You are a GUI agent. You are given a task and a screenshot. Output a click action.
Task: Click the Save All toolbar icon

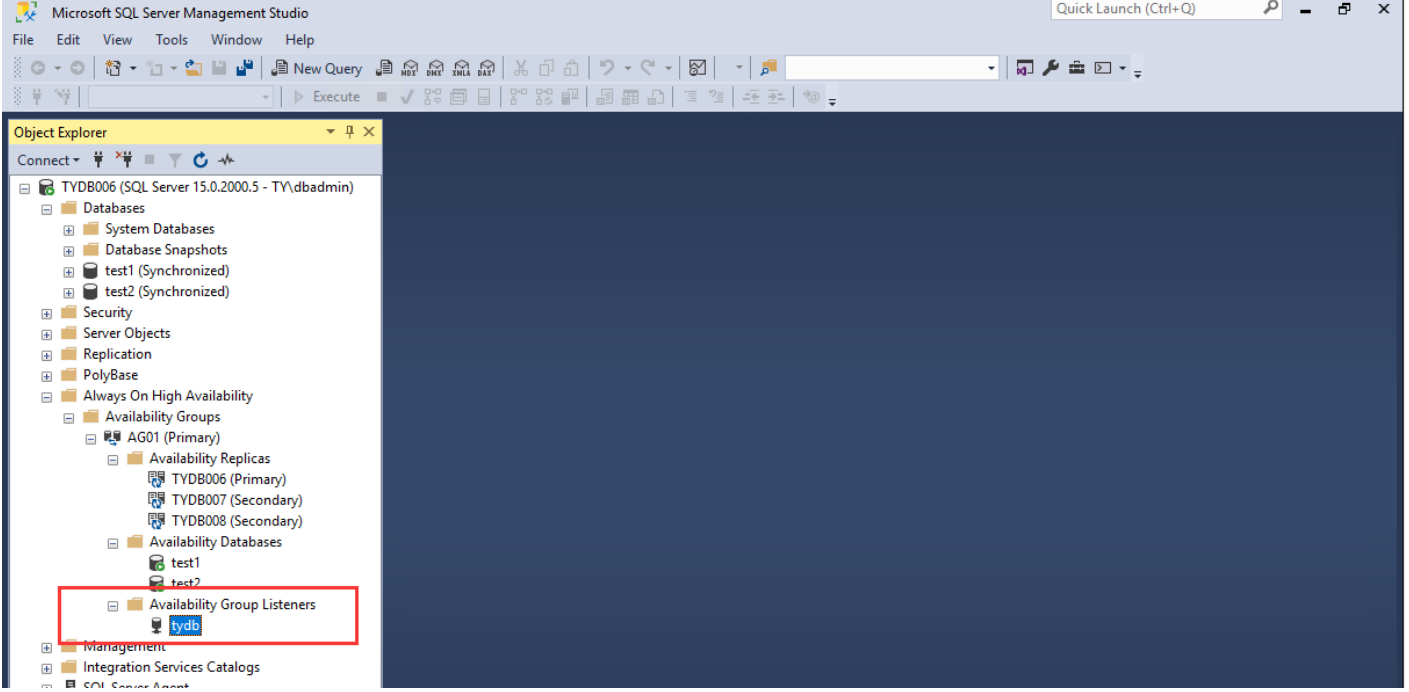click(244, 68)
